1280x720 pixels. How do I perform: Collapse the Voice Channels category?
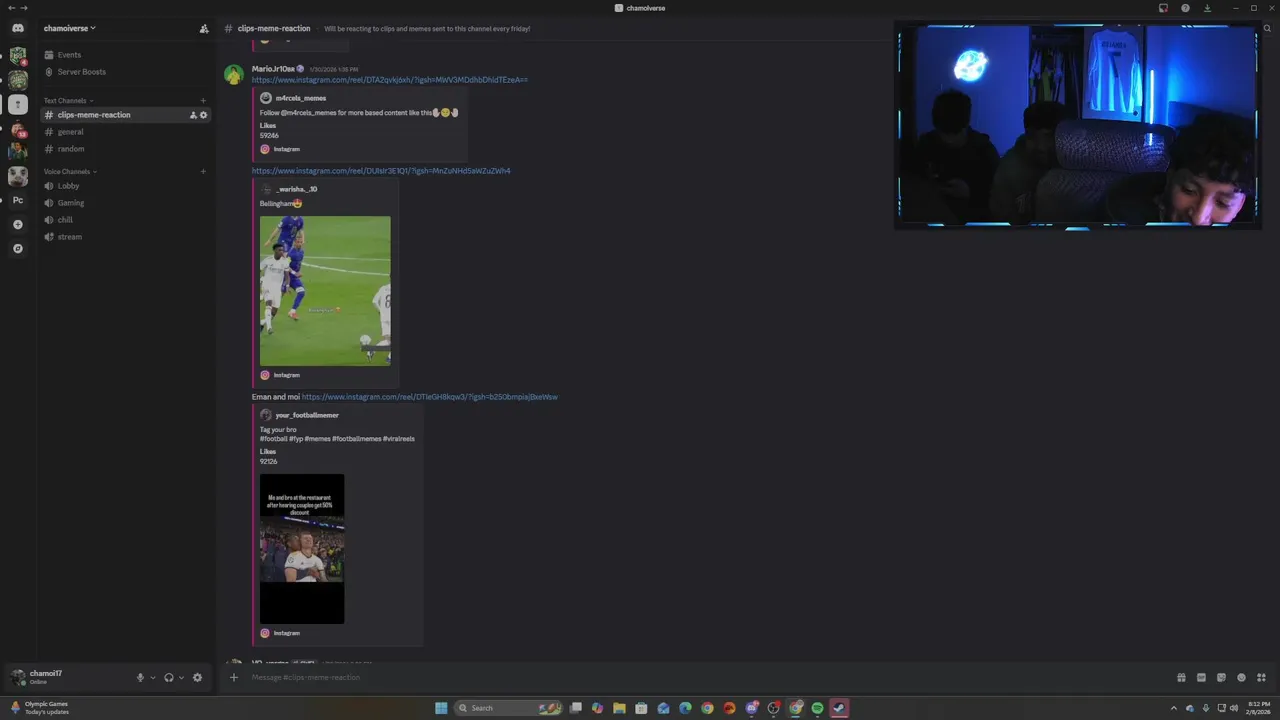(70, 172)
